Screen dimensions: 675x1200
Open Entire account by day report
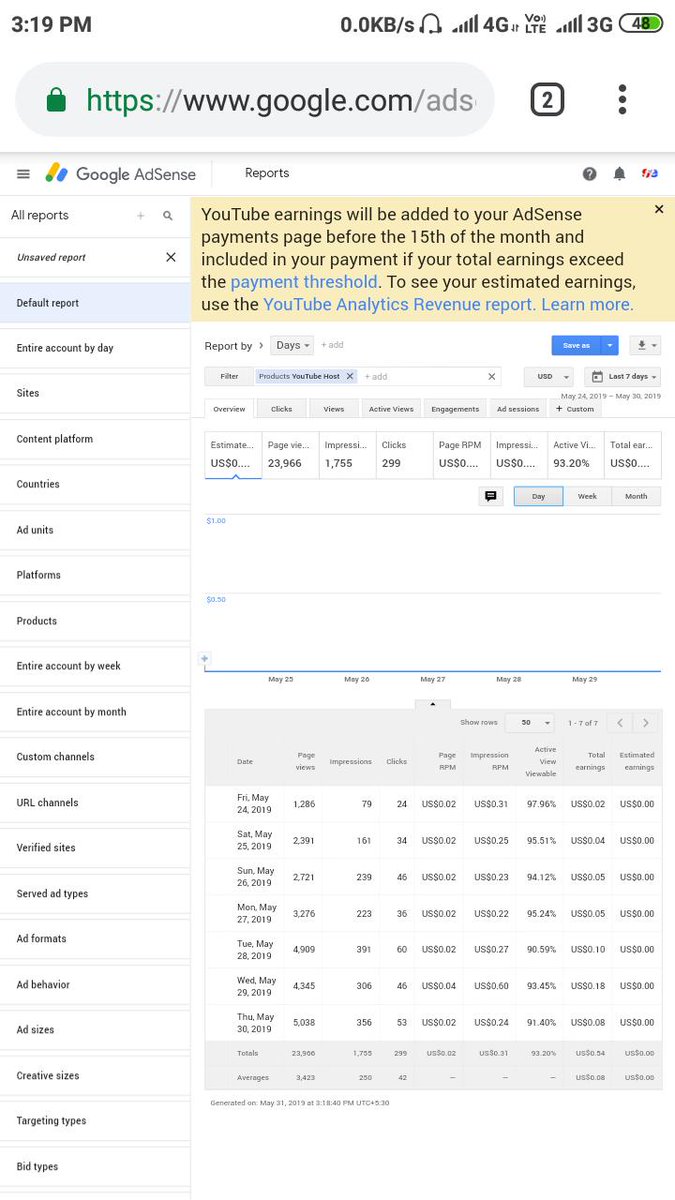click(95, 348)
